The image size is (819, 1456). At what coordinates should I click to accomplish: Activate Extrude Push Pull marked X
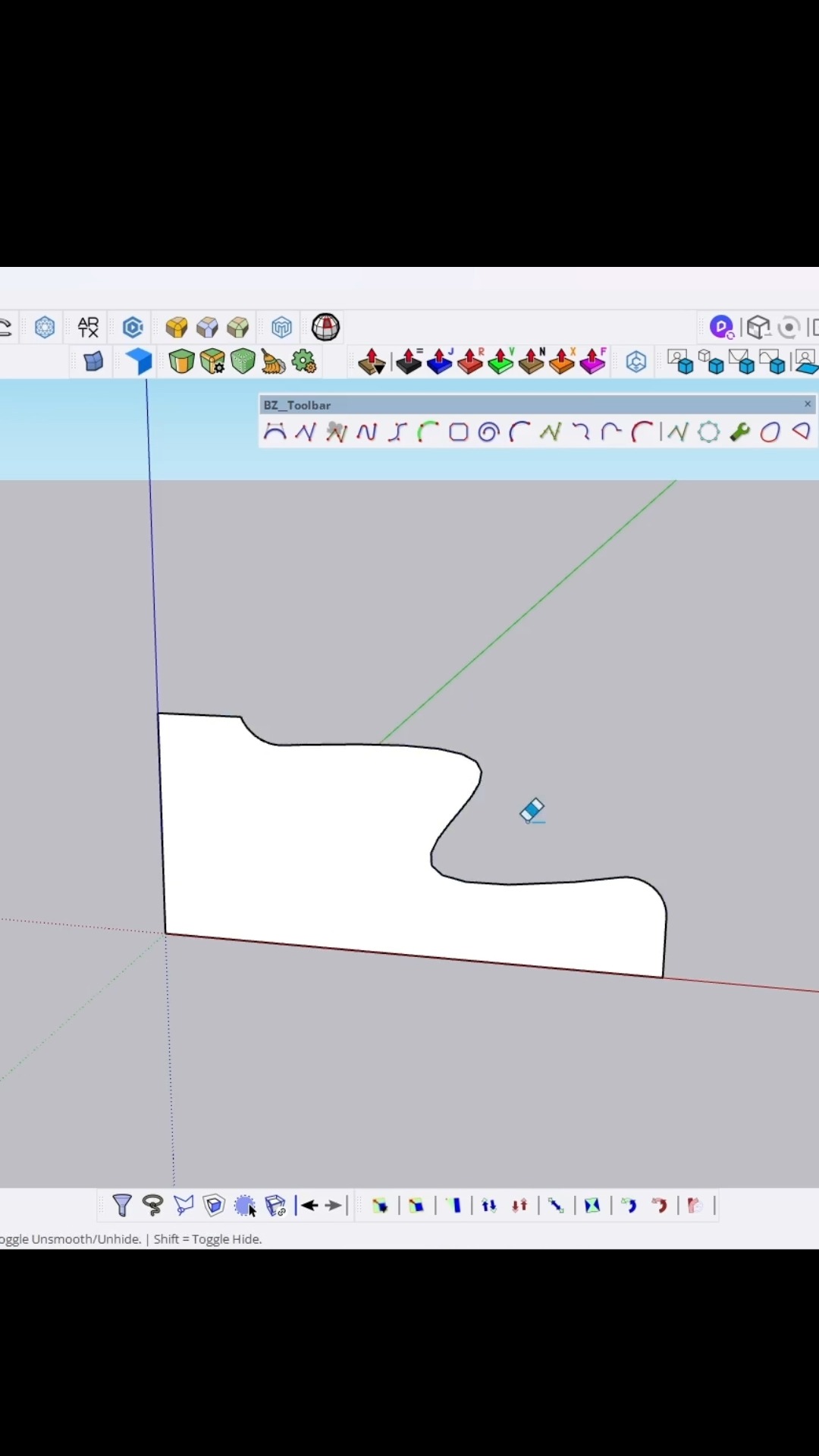tap(562, 362)
